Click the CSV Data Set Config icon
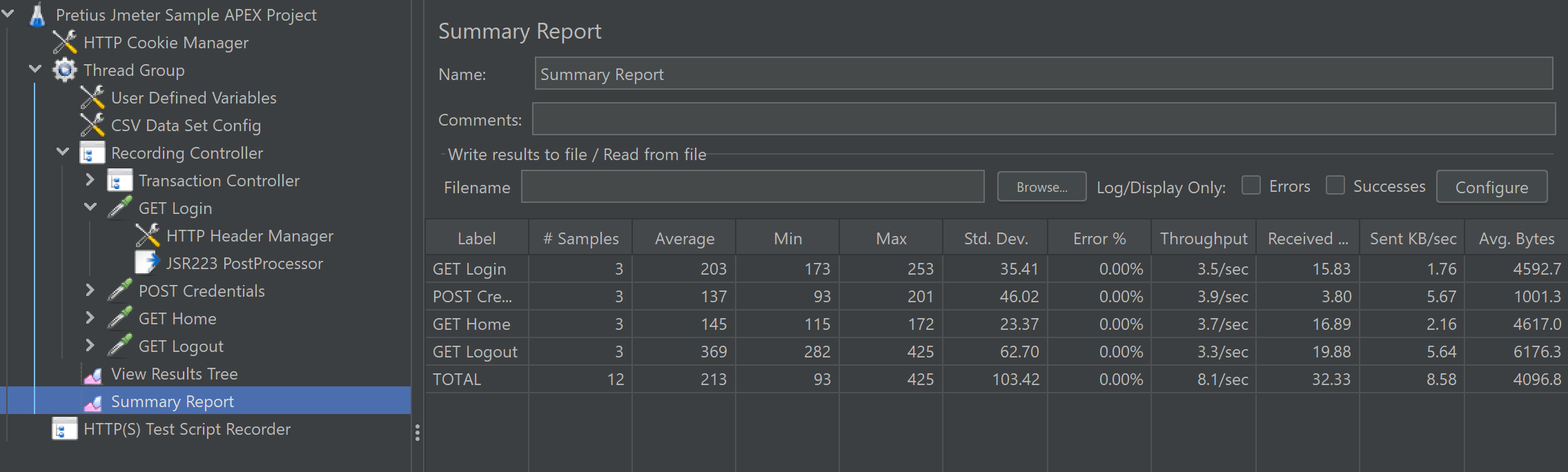The image size is (1568, 472). [92, 125]
